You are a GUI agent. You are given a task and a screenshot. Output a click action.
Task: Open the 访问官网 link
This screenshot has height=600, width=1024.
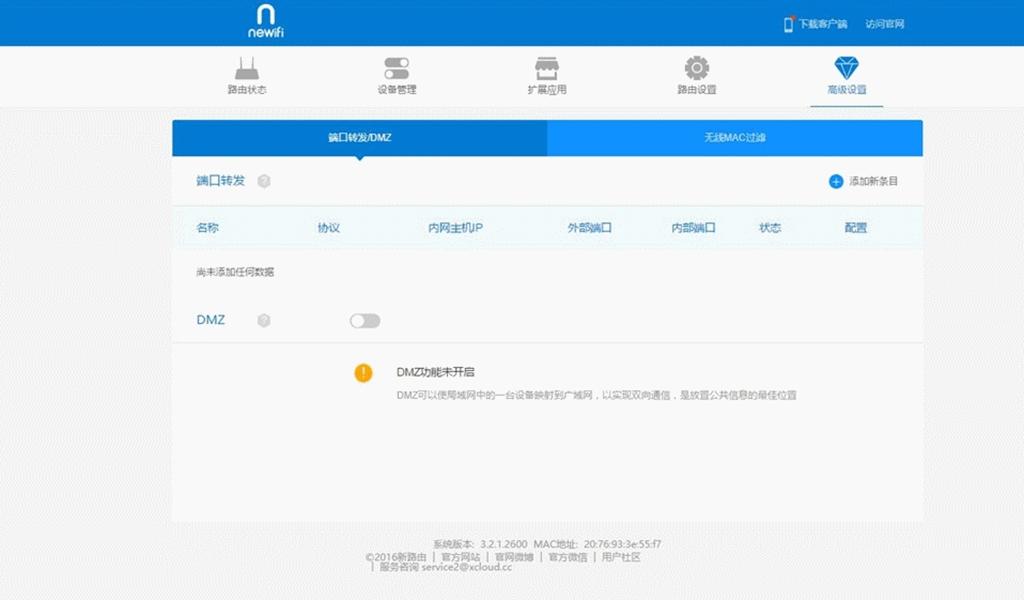pos(886,23)
